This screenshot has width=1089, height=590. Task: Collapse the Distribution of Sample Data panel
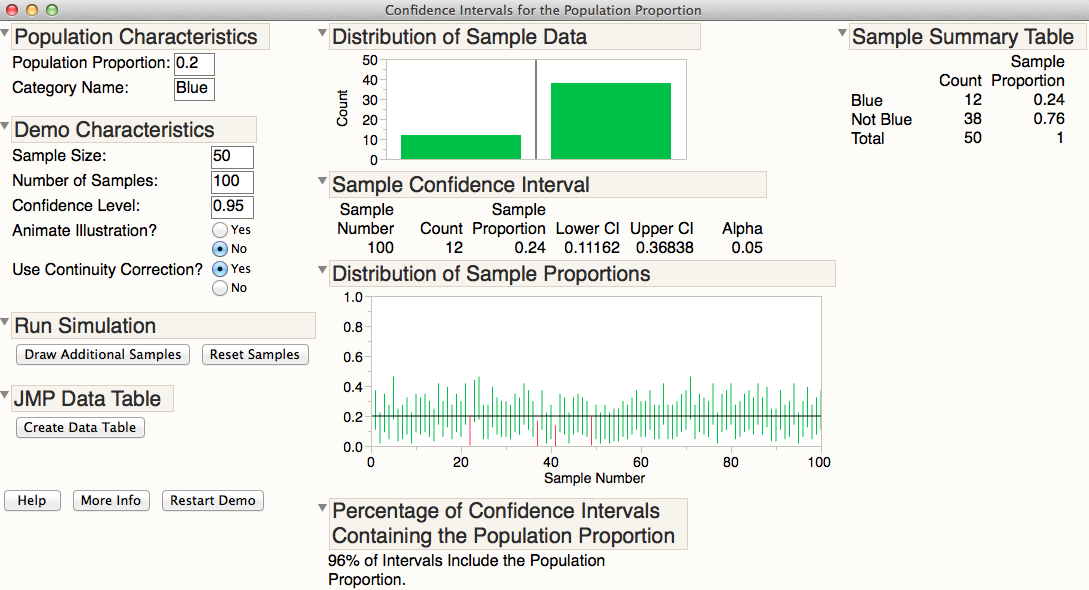[x=322, y=33]
